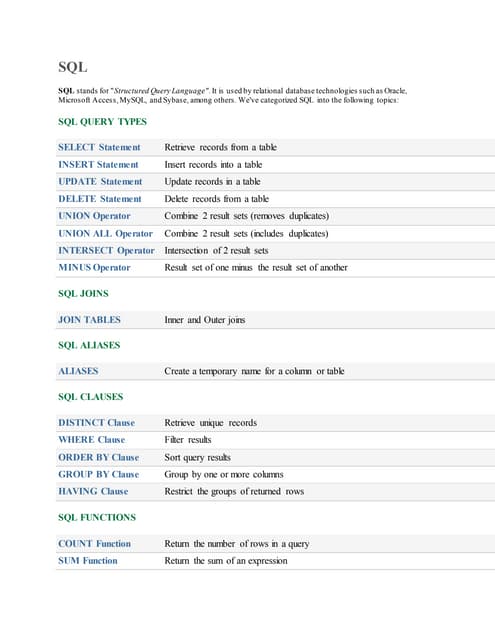Open the UNION ALL Operator link

(x=105, y=233)
